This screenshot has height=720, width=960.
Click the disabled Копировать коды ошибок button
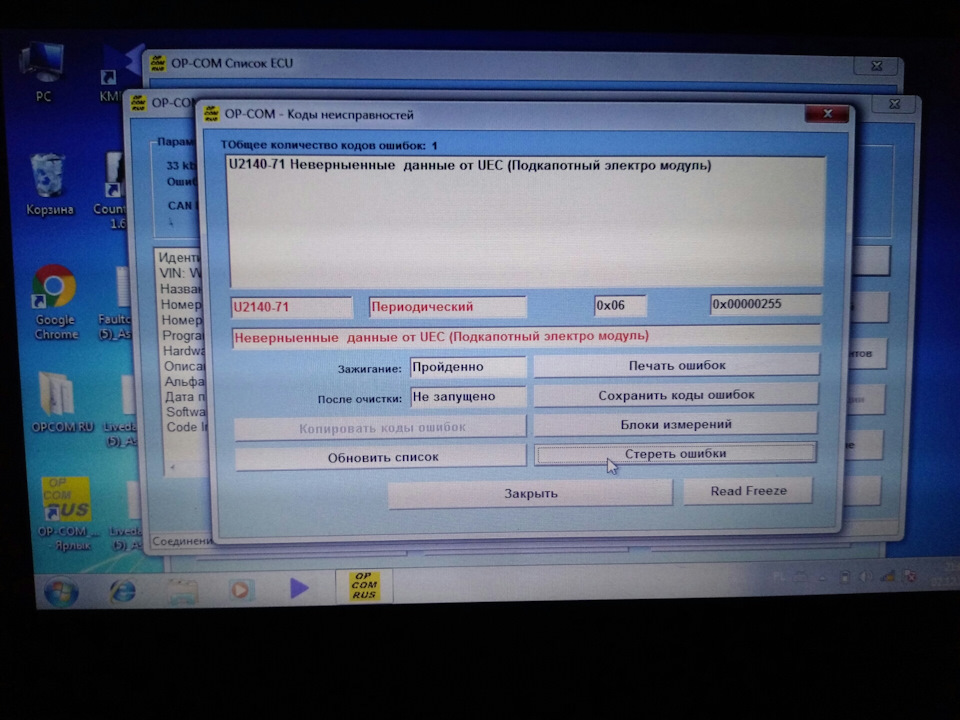pos(380,427)
